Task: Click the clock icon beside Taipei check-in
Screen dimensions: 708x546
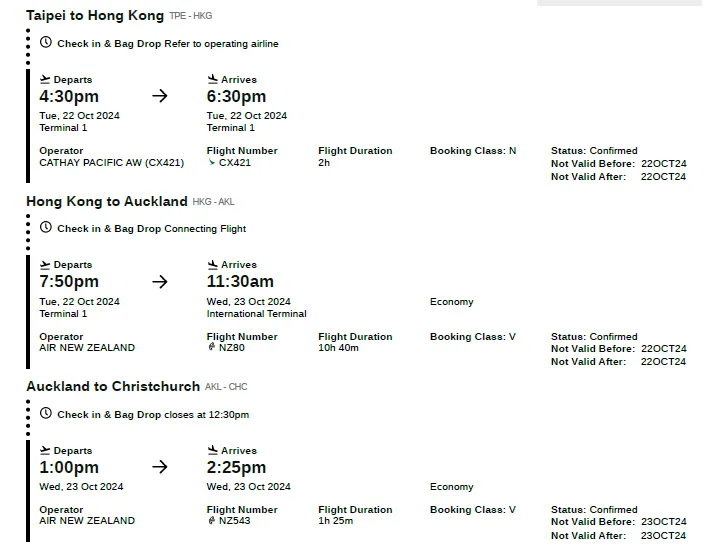Action: click(x=46, y=43)
